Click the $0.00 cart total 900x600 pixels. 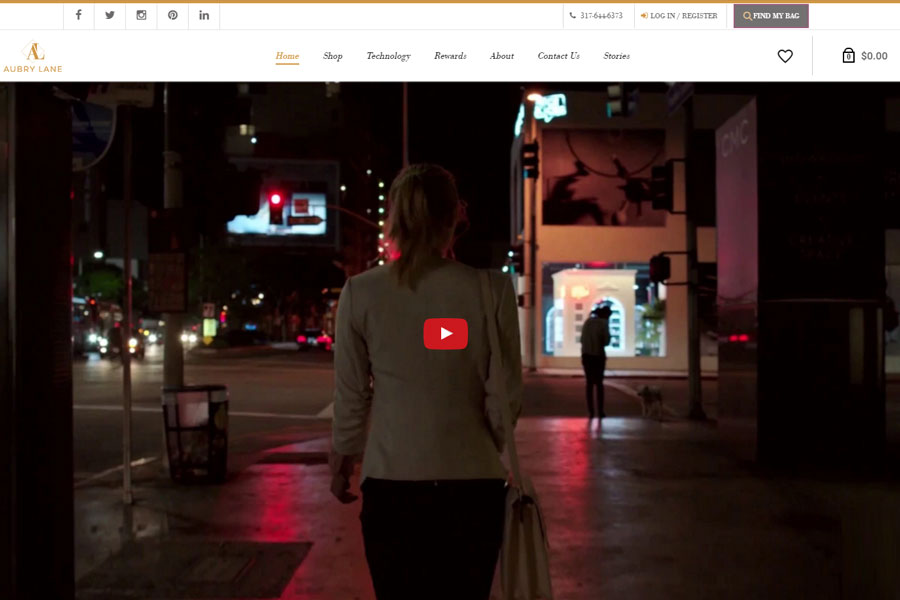[874, 56]
